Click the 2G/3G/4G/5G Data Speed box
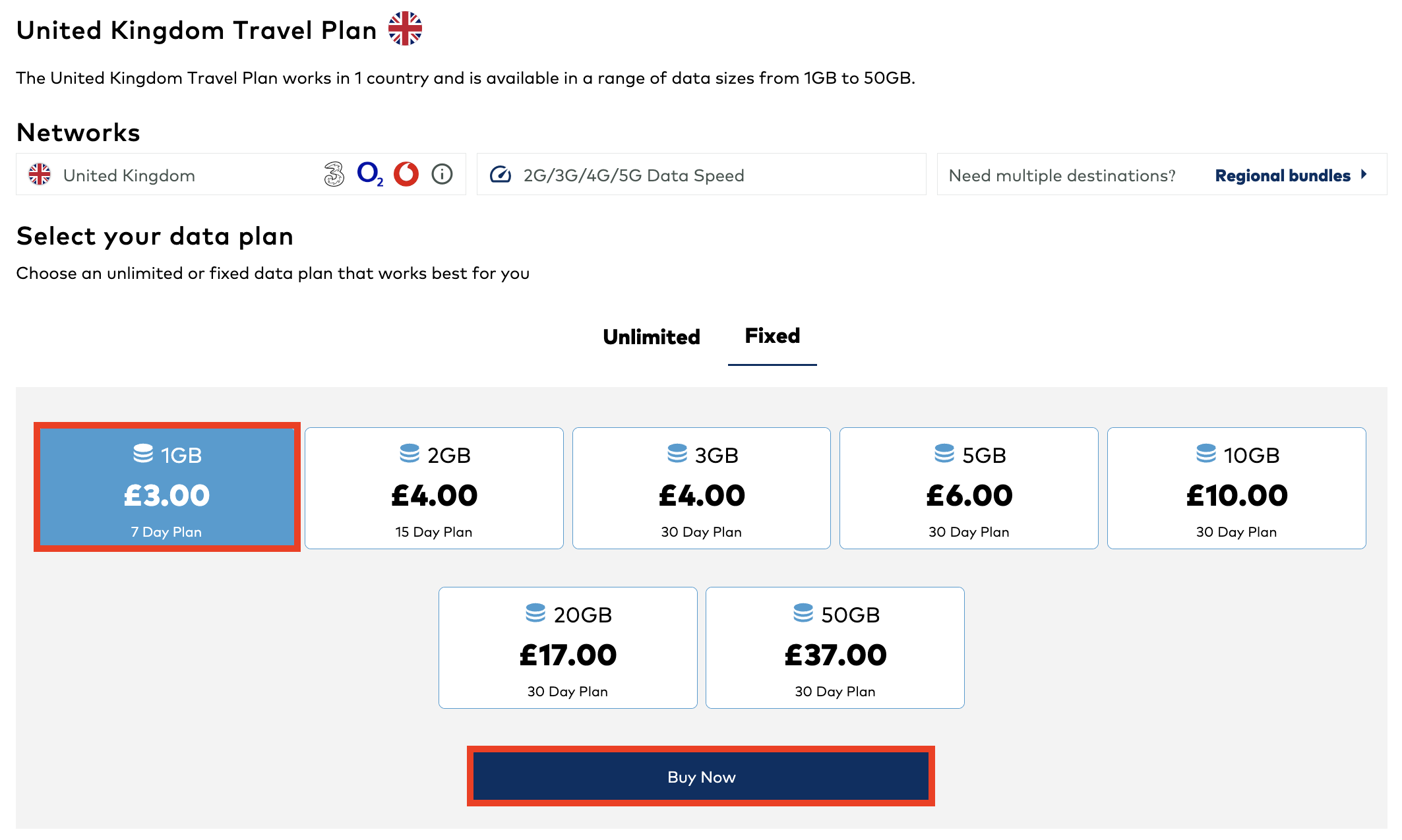1402x840 pixels. tap(701, 175)
